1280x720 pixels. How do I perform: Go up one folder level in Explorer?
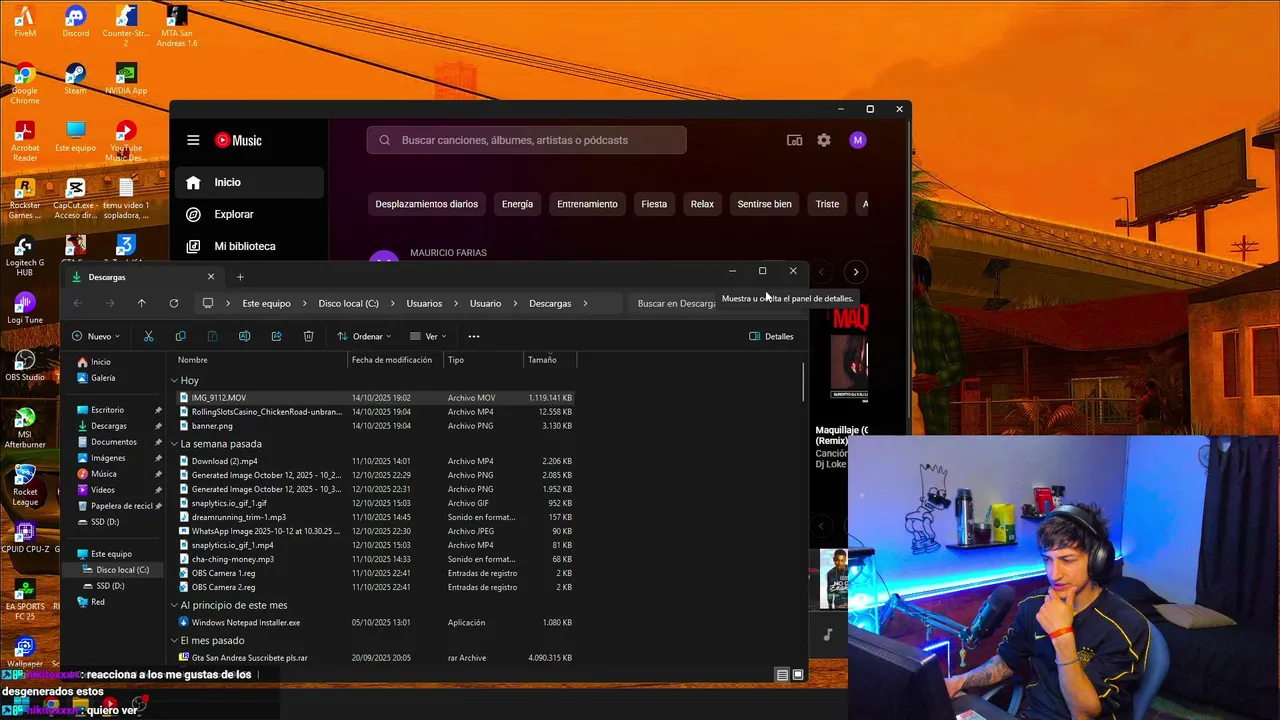pos(141,303)
